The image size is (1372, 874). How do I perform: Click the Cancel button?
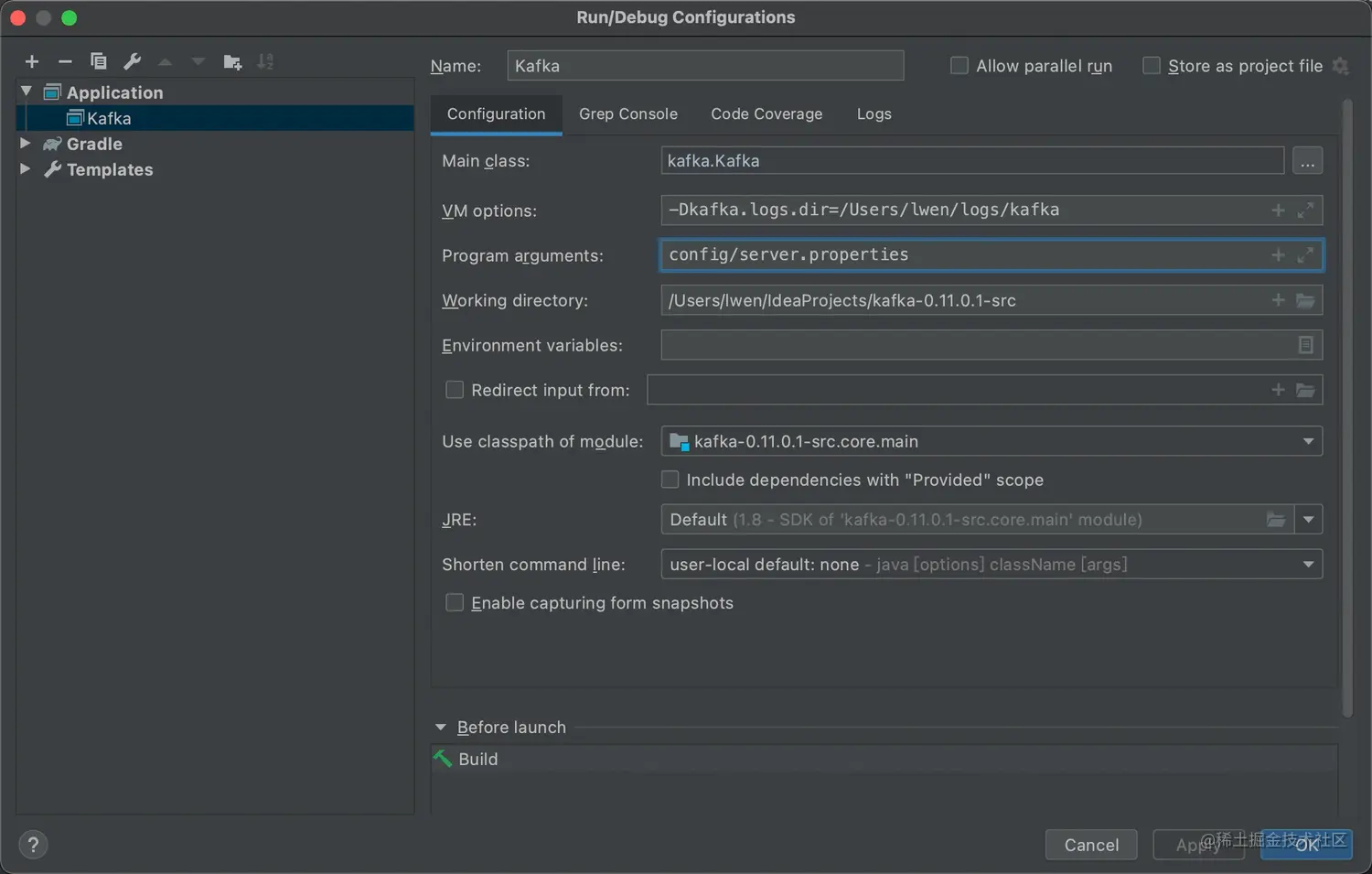pos(1091,845)
